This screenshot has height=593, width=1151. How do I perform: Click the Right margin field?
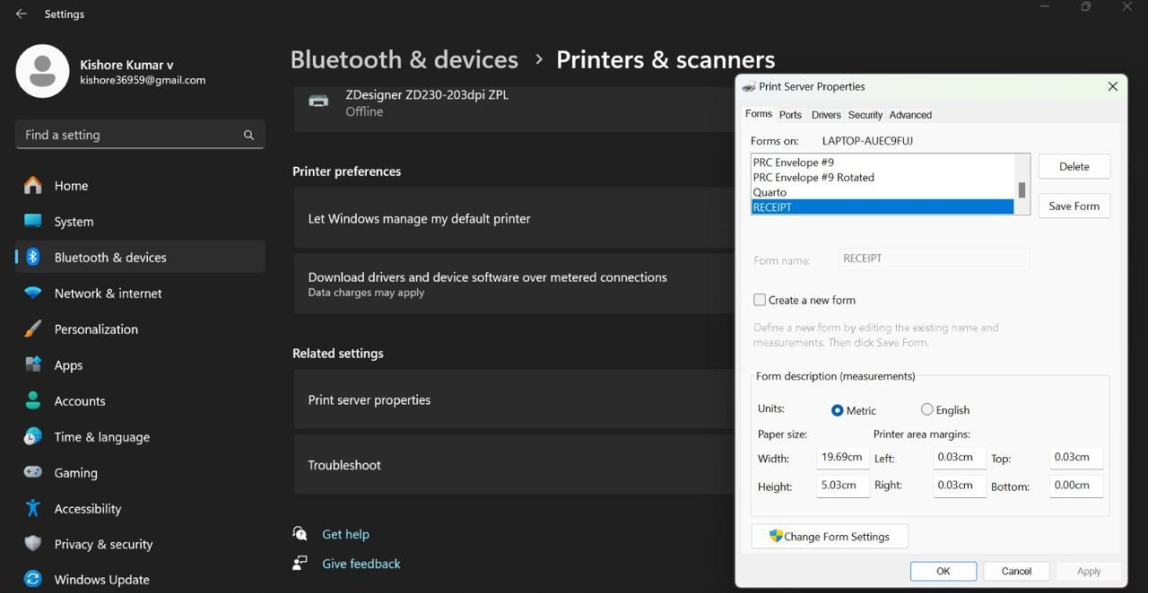959,485
